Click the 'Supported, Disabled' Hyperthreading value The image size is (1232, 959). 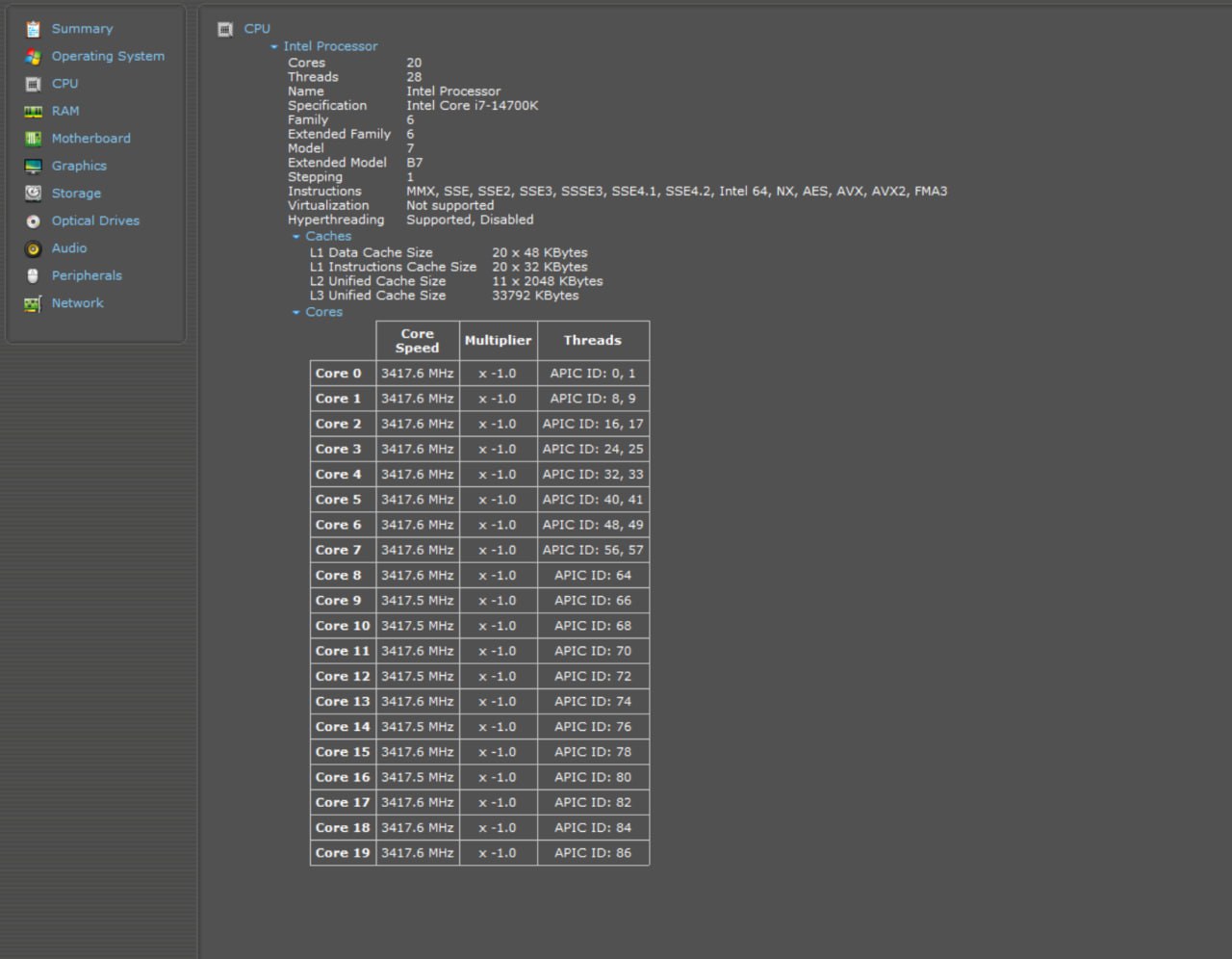[x=470, y=220]
